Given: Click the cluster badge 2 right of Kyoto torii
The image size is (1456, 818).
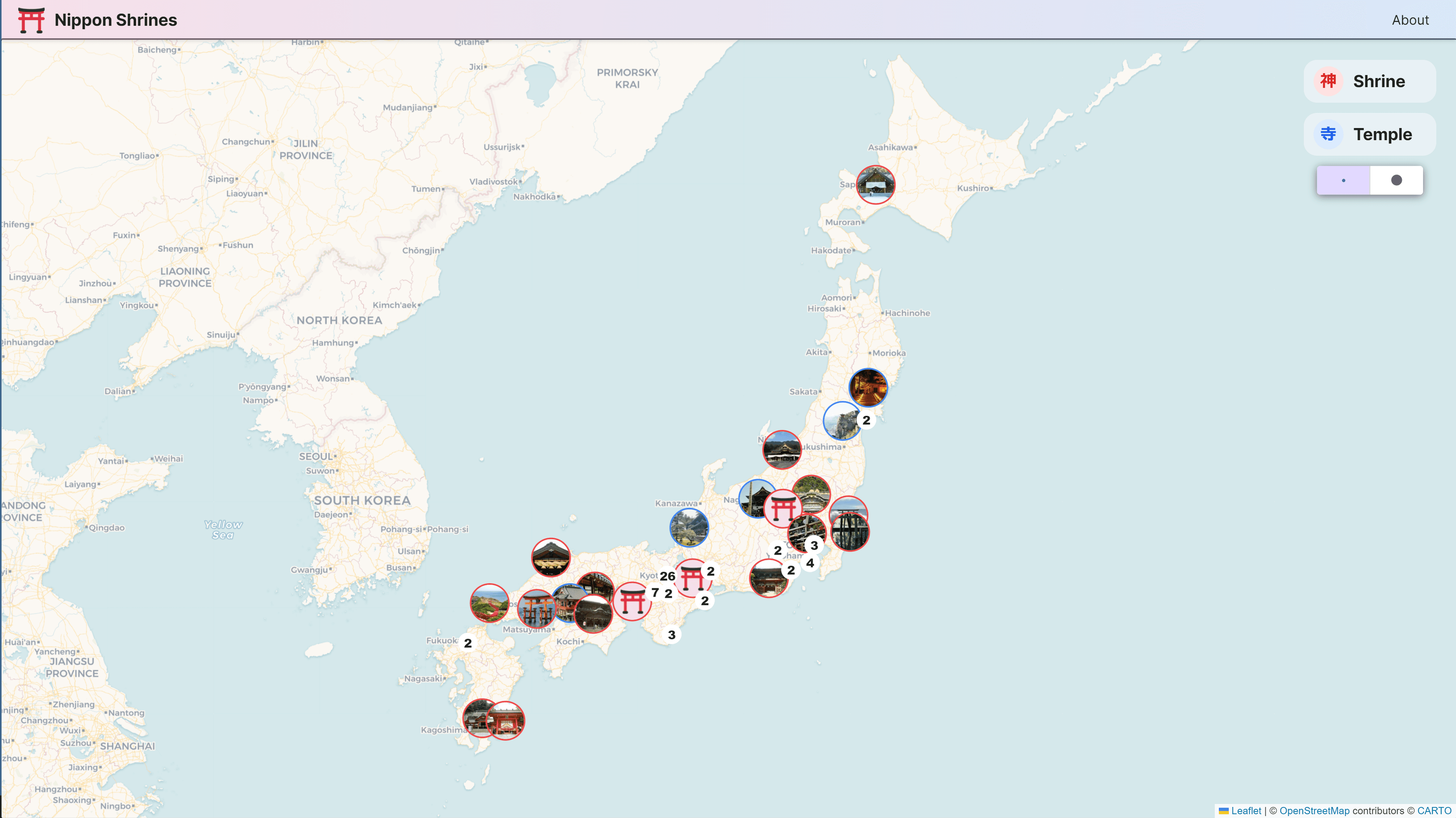Looking at the screenshot, I should [x=711, y=572].
